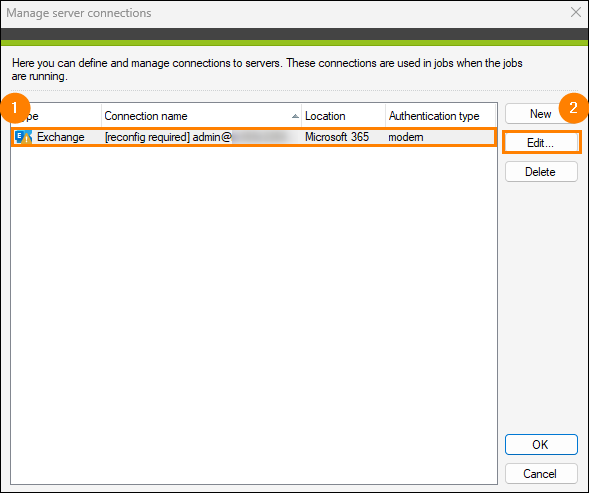
Task: Sort by the Location column header
Action: (343, 116)
